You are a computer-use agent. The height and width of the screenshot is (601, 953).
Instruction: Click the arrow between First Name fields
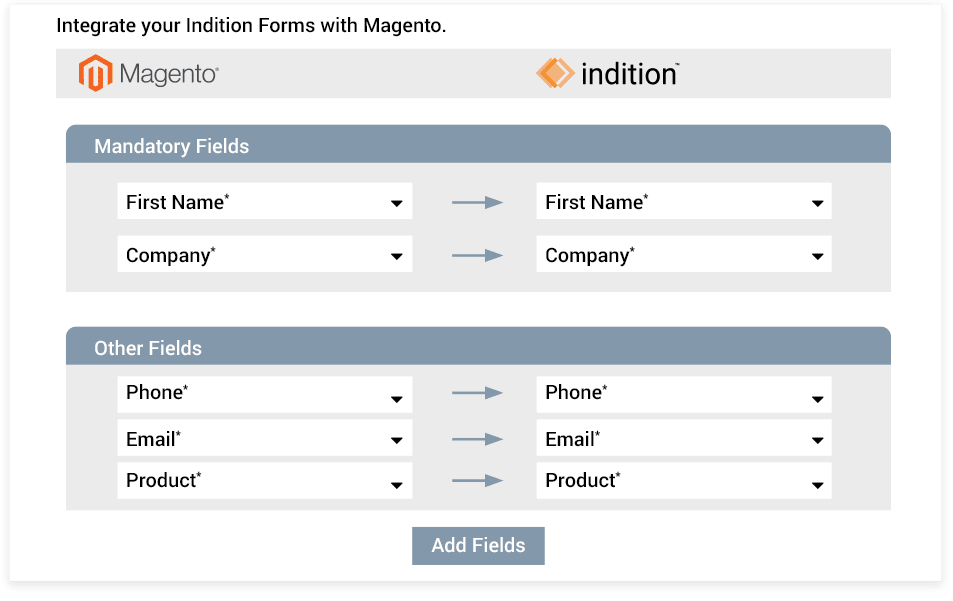click(477, 202)
